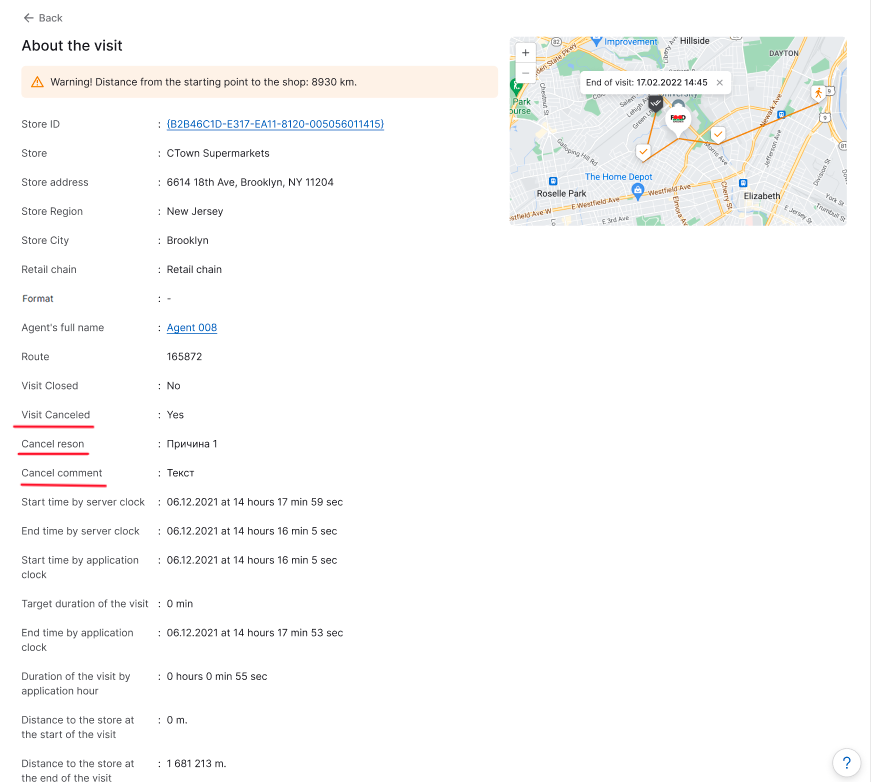Select the checkmark marker at route's western end

[643, 151]
